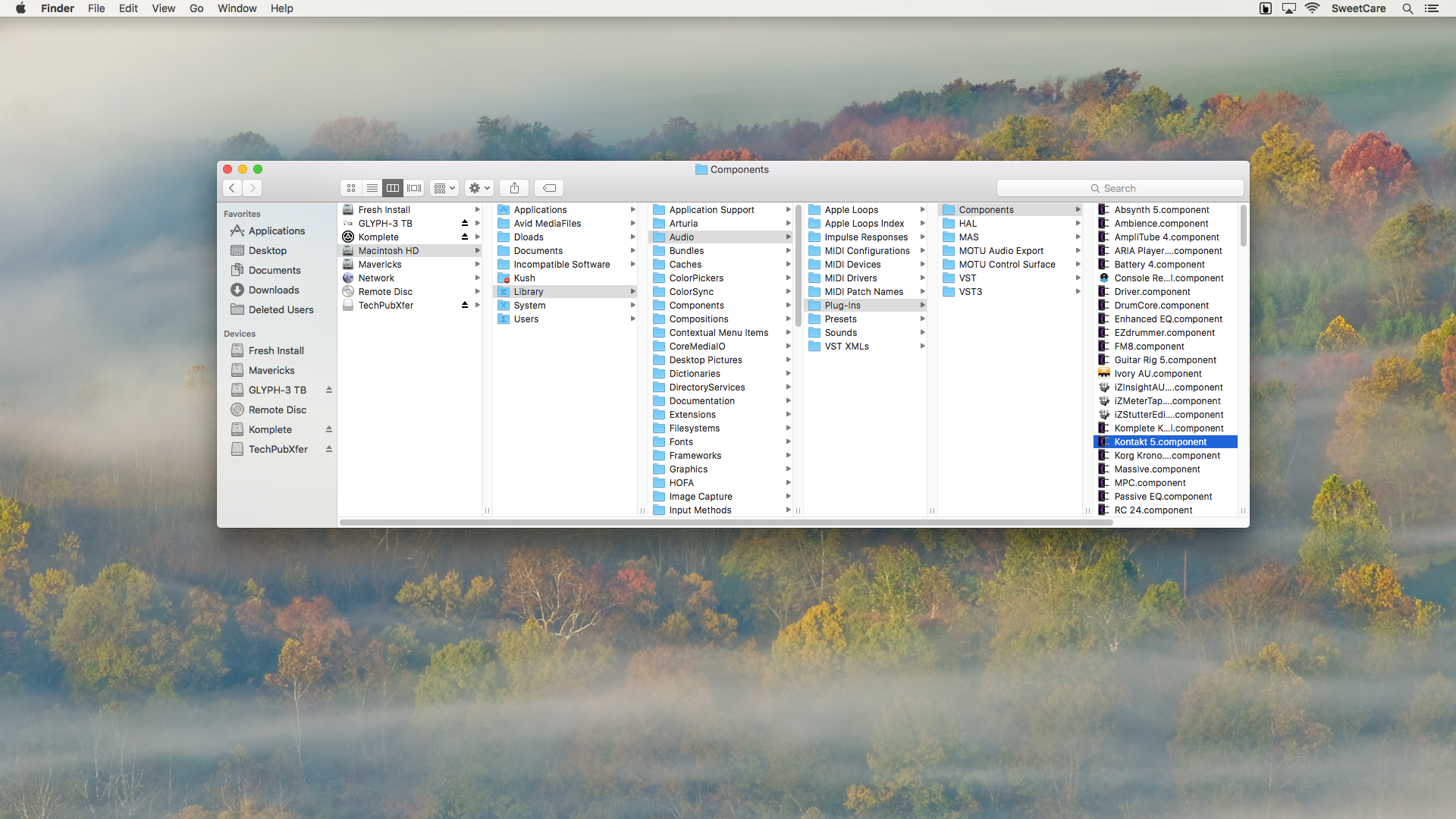The height and width of the screenshot is (819, 1456).
Task: Click the back navigation arrow button
Action: coord(232,188)
